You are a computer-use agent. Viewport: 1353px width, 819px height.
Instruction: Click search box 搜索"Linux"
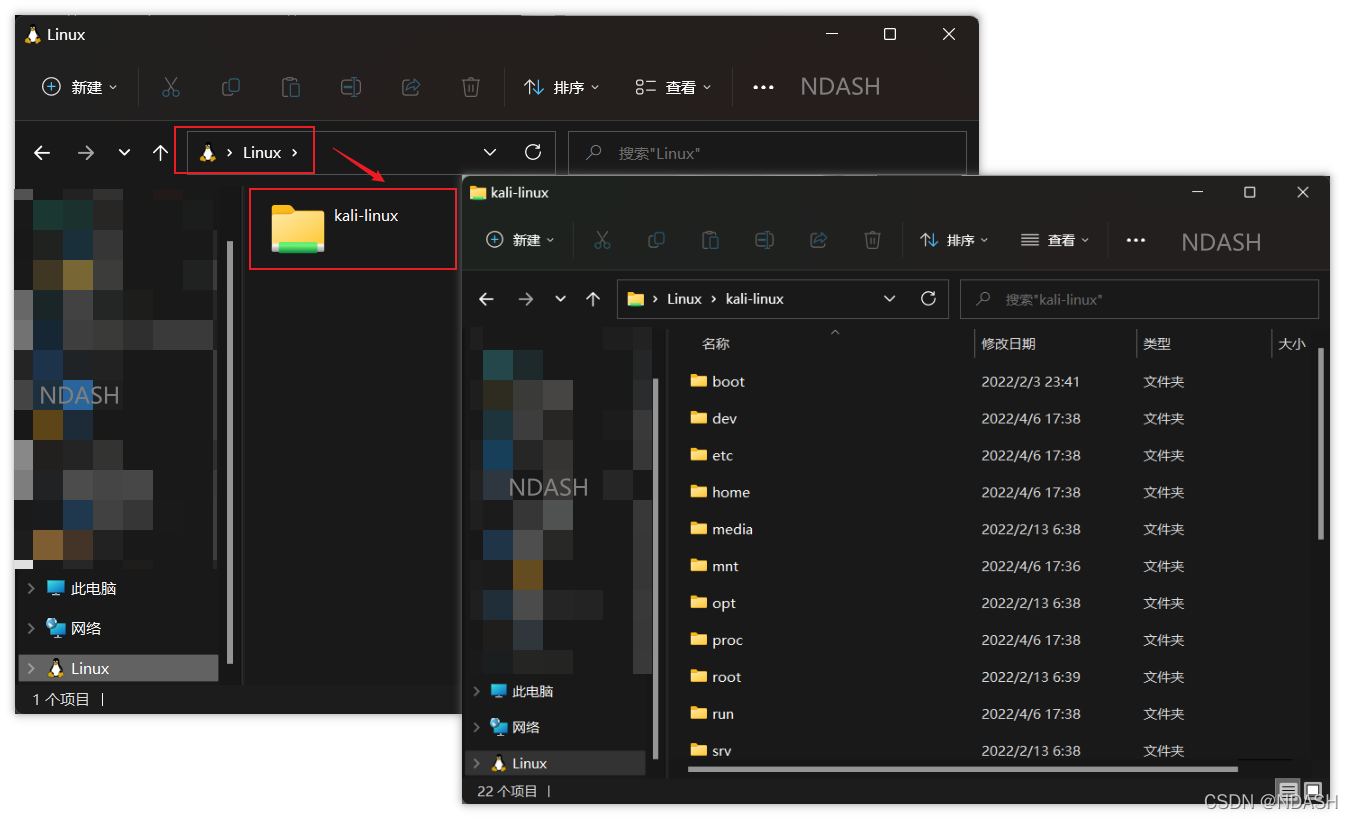tap(767, 153)
